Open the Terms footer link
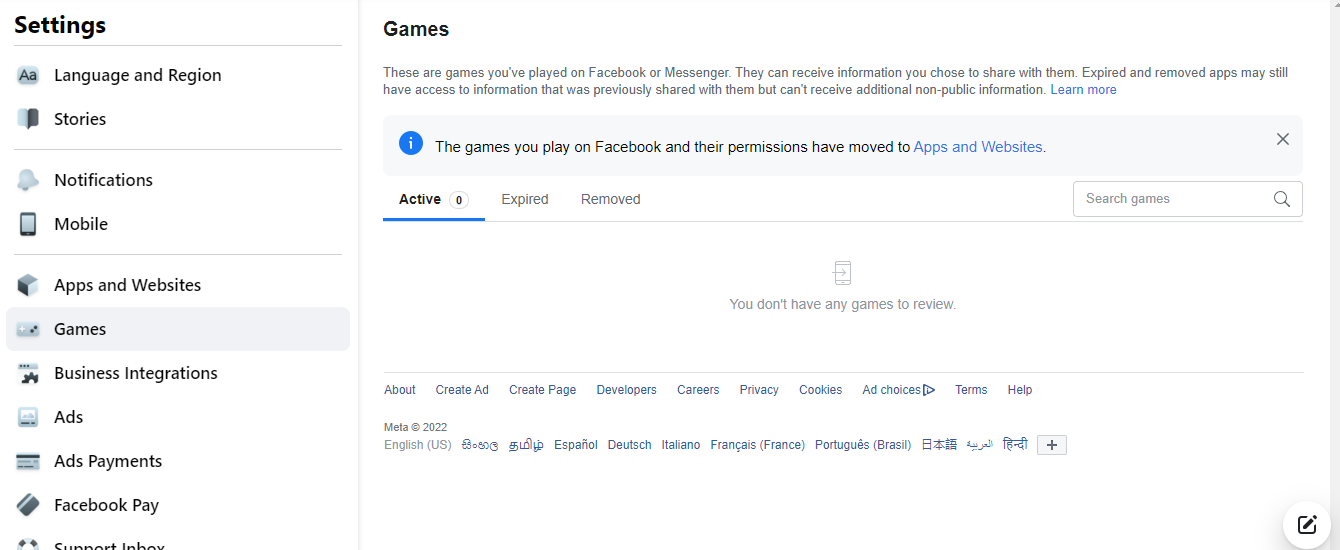Screen dimensions: 1340x550 click(x=971, y=390)
